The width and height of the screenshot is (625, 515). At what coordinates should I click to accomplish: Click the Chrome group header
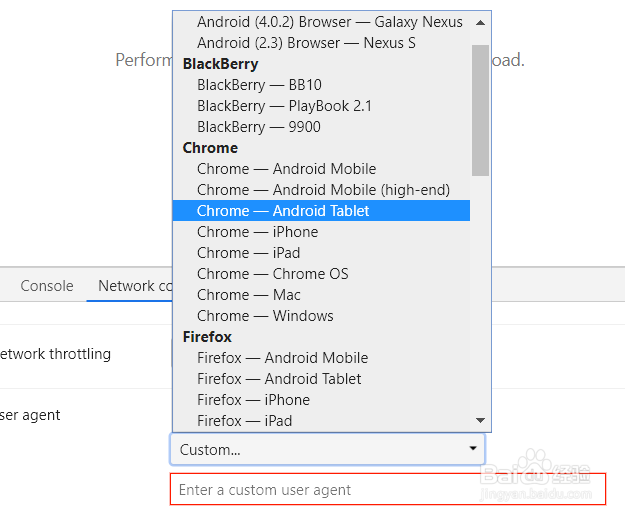(x=210, y=148)
